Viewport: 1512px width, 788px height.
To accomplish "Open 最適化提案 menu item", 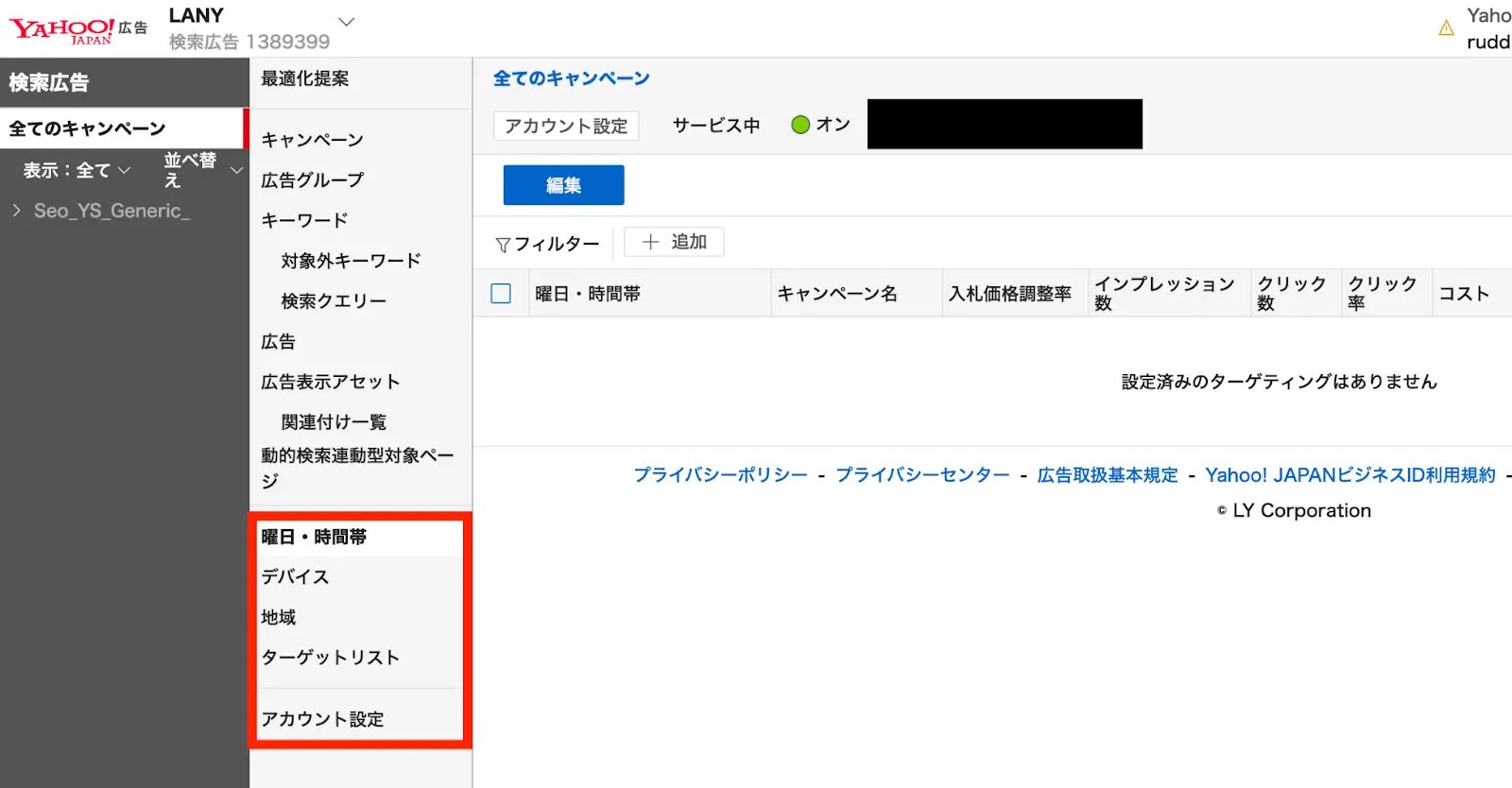I will pos(304,78).
